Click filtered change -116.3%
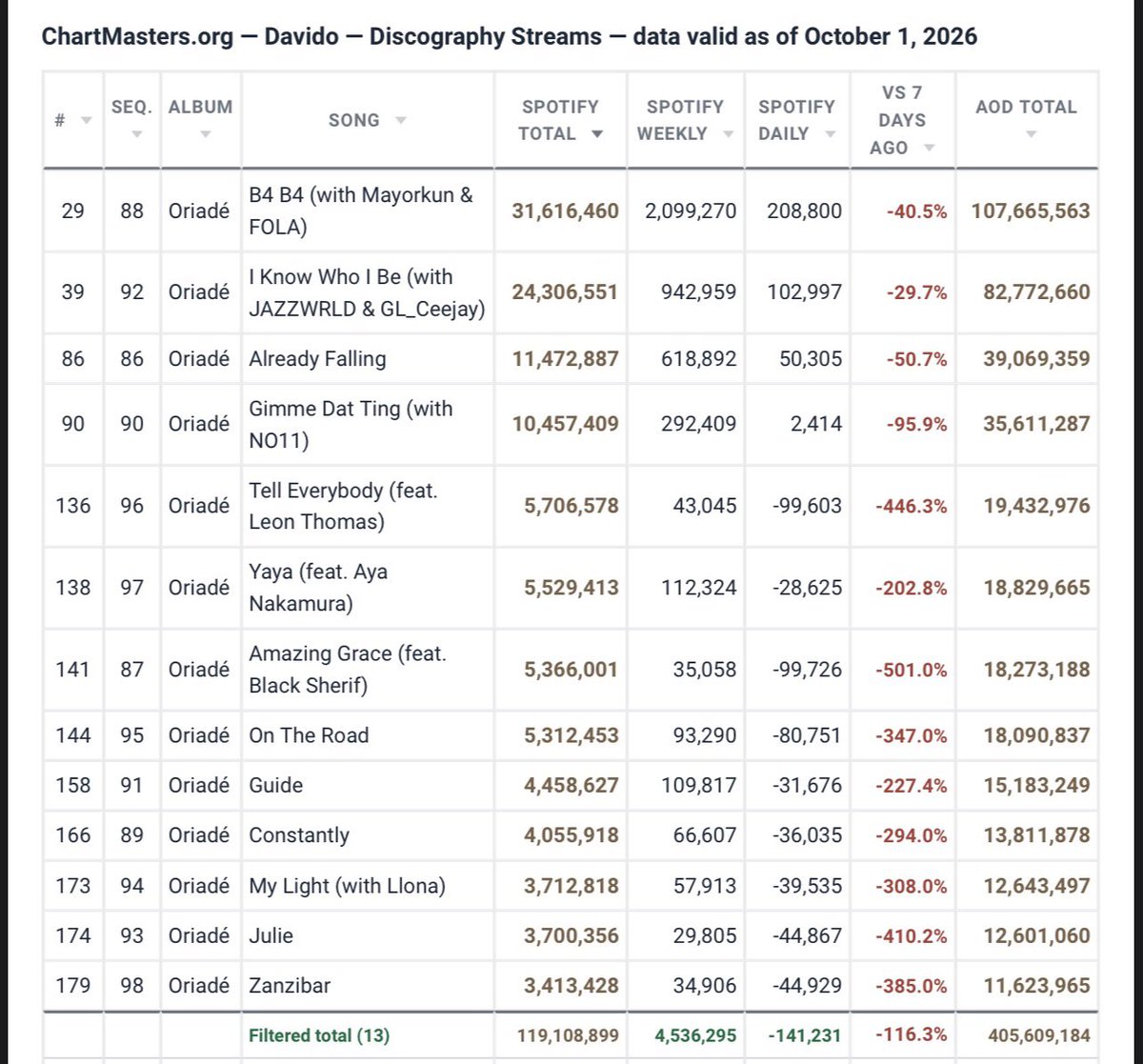Viewport: 1143px width, 1064px height. coord(912,1035)
